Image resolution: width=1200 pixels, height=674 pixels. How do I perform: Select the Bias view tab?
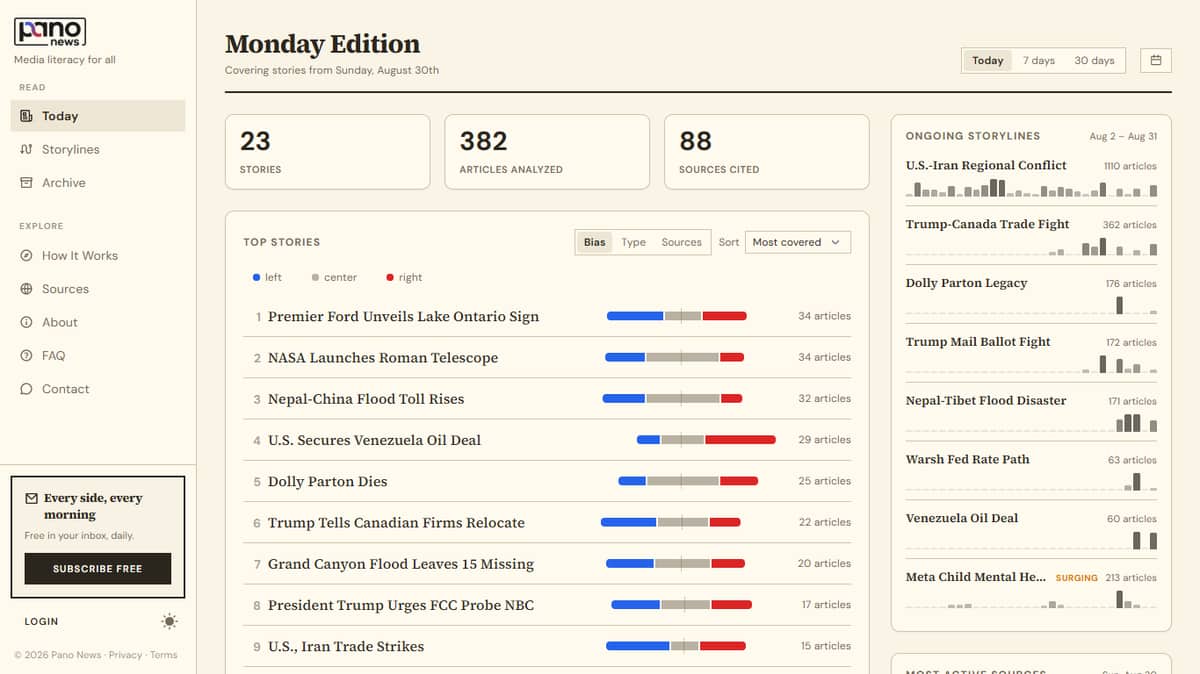(x=595, y=242)
